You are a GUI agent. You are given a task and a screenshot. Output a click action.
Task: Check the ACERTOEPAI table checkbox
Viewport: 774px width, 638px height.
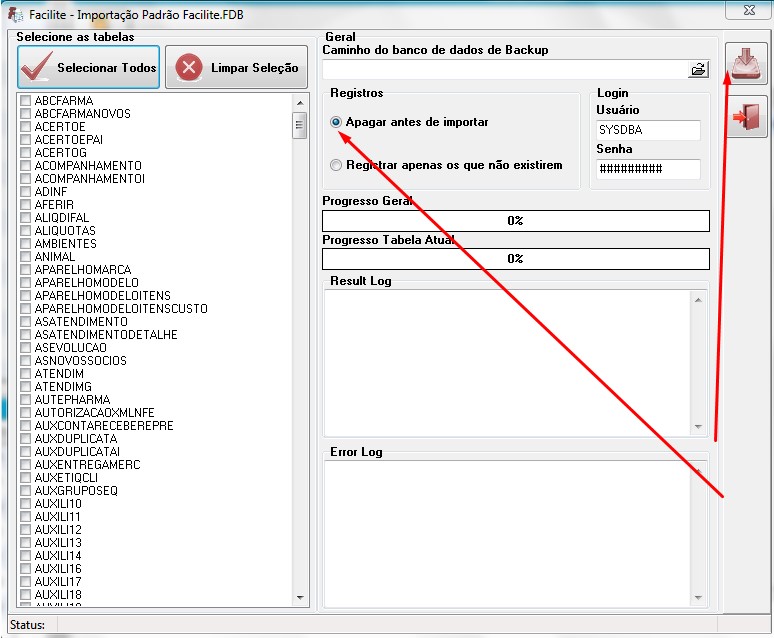tap(25, 140)
